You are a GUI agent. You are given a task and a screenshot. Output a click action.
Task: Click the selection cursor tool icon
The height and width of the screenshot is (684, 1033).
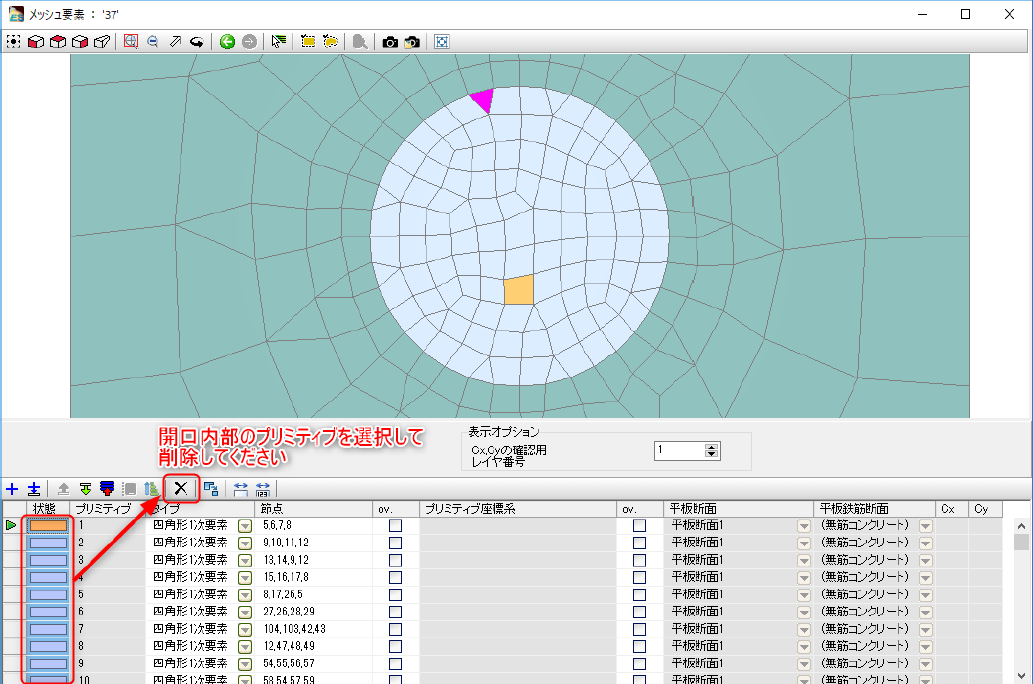(x=278, y=42)
